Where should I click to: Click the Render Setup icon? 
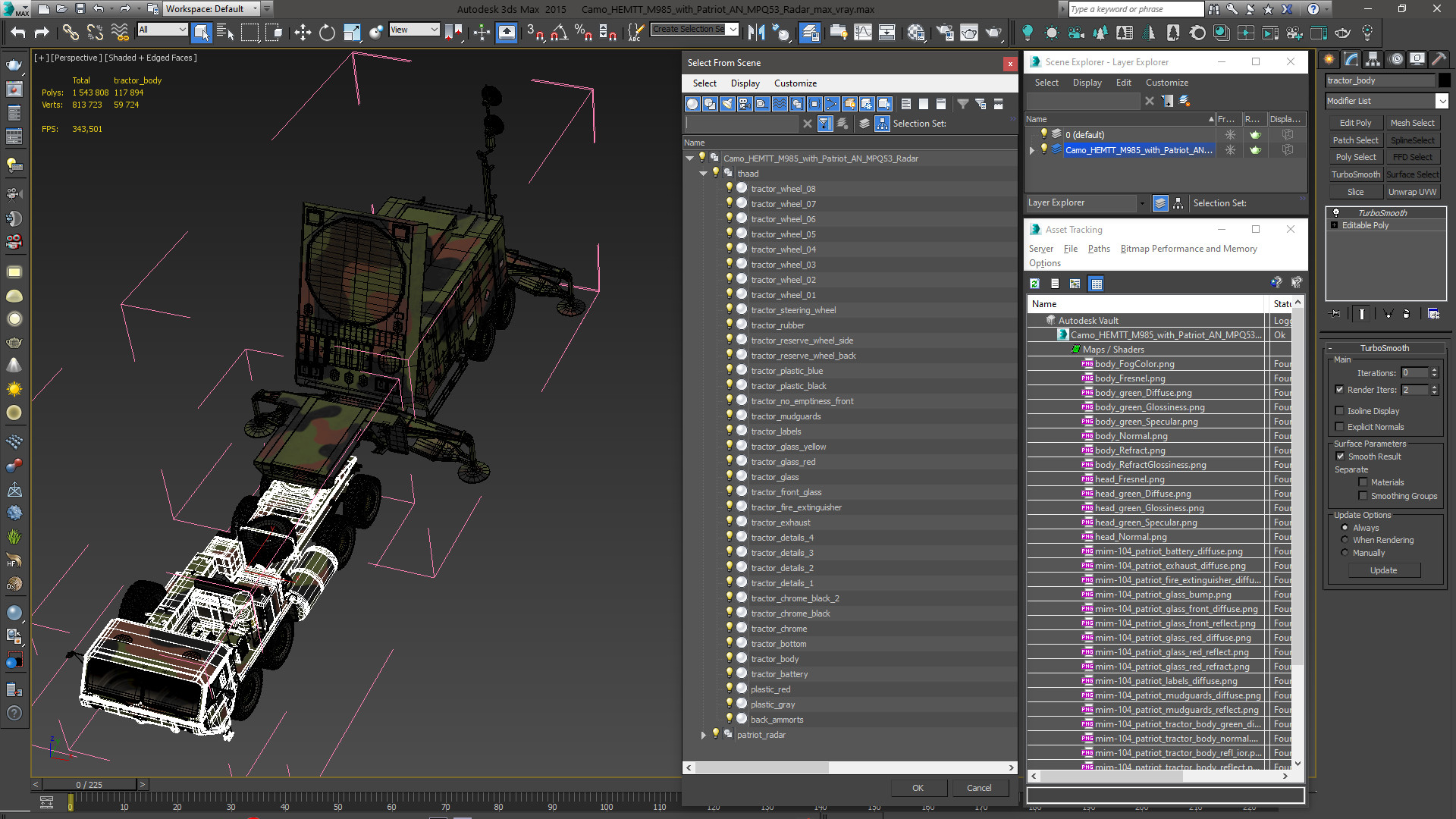[945, 32]
